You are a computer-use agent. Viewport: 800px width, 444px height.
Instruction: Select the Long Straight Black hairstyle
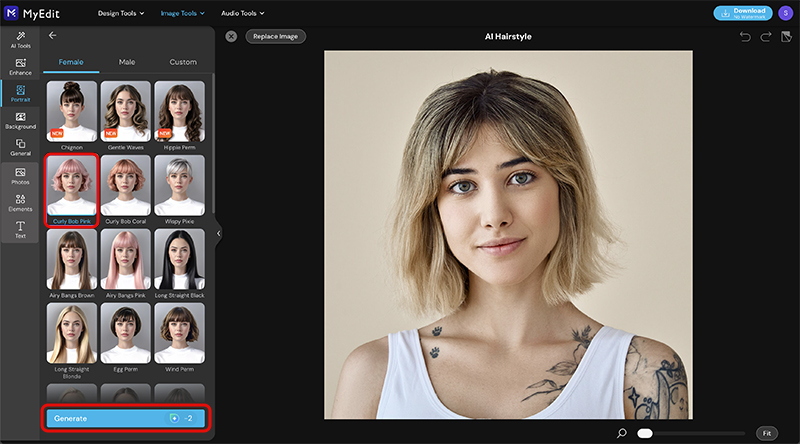point(180,259)
